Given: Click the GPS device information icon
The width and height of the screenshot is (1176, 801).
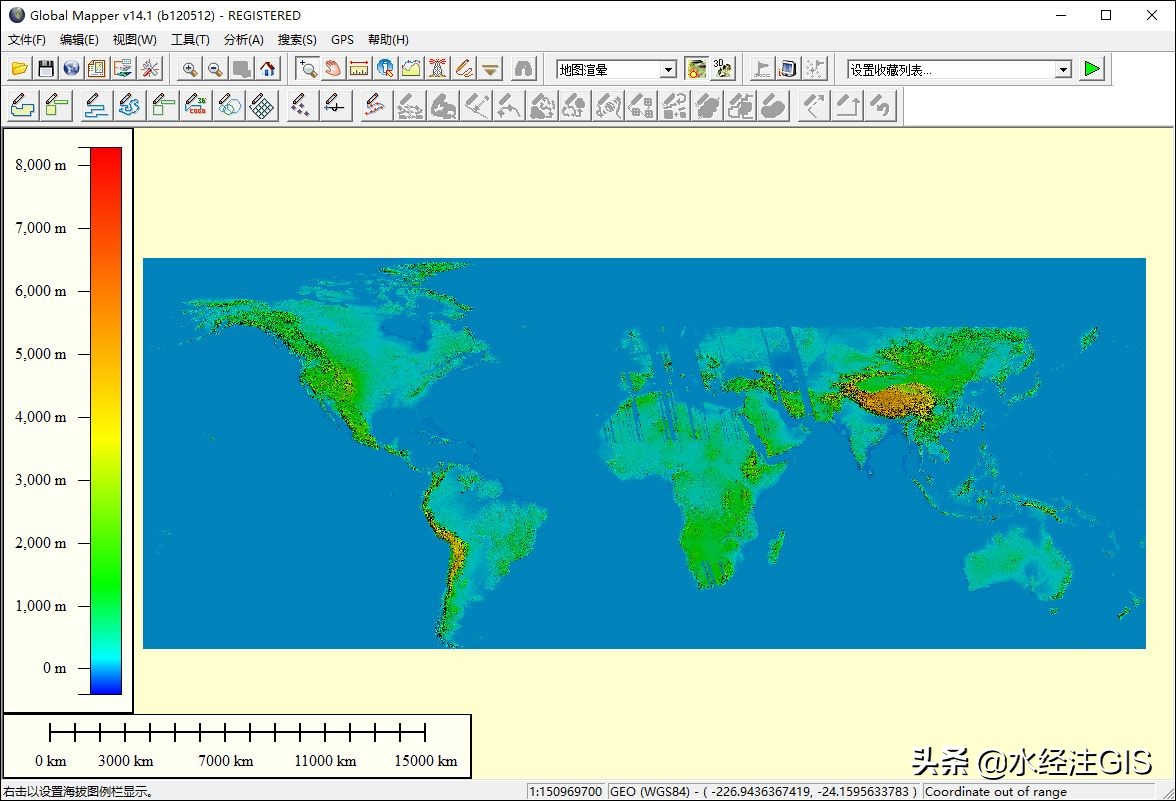Looking at the screenshot, I should pos(788,69).
